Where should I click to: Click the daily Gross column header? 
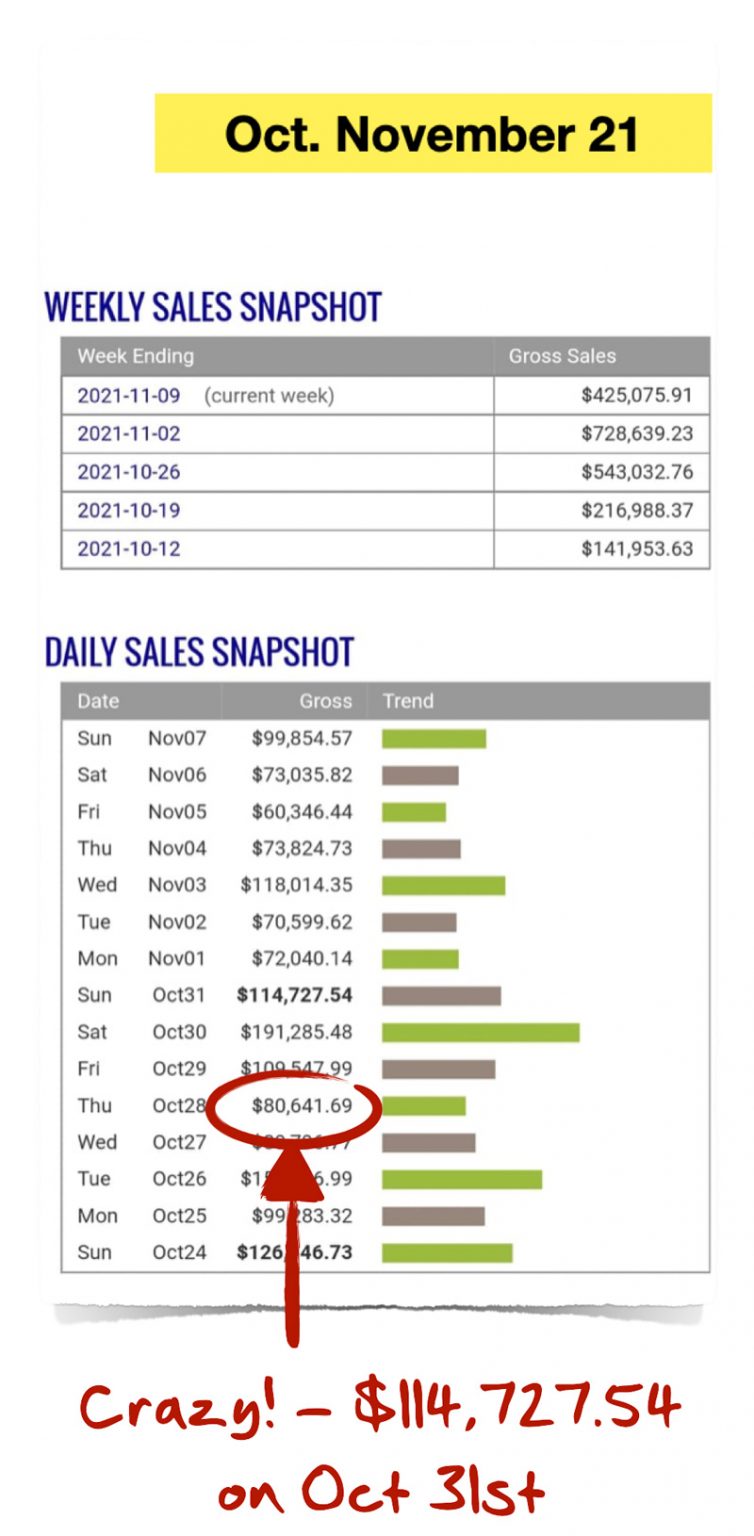pos(325,701)
